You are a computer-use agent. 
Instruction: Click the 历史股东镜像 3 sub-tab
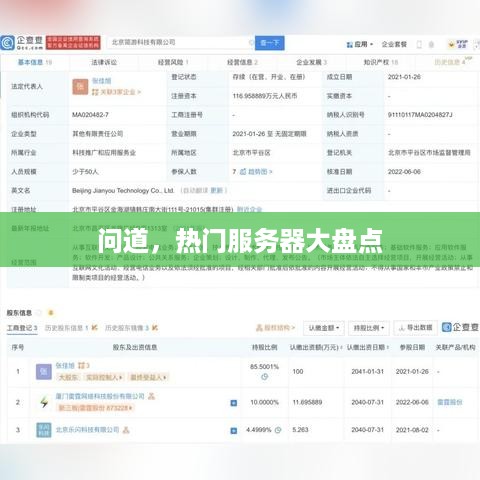127,328
